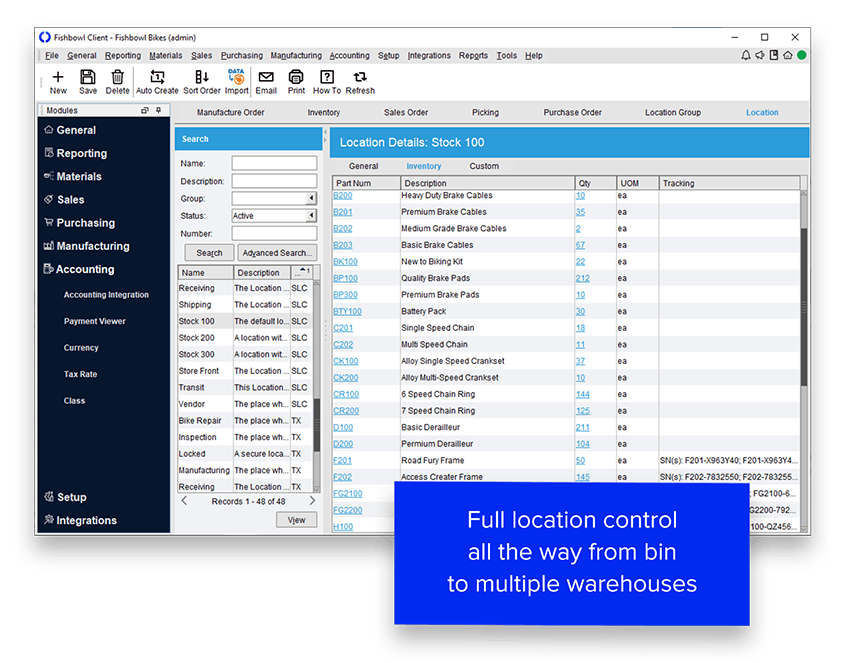Expand the Sales module group
Screen dimensions: 850x663
64,199
